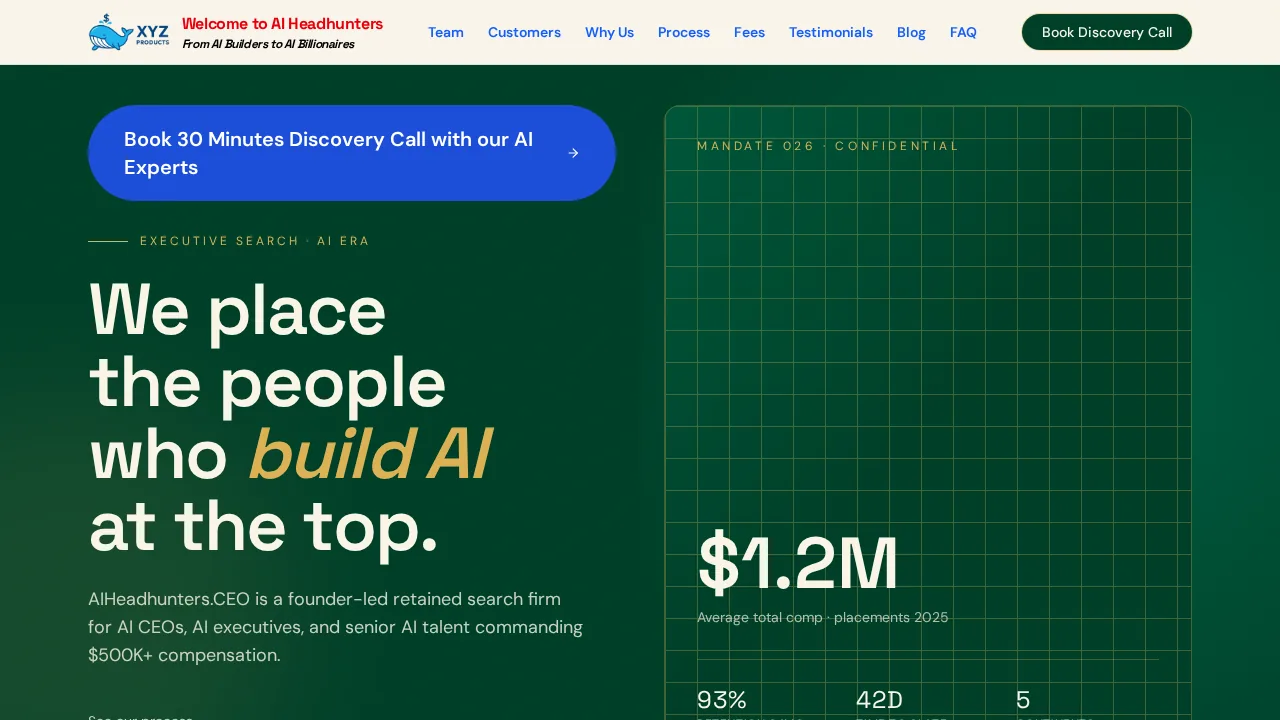Screen dimensions: 1280x720
Task: Click the $1.2M figure
Action: [x=797, y=564]
